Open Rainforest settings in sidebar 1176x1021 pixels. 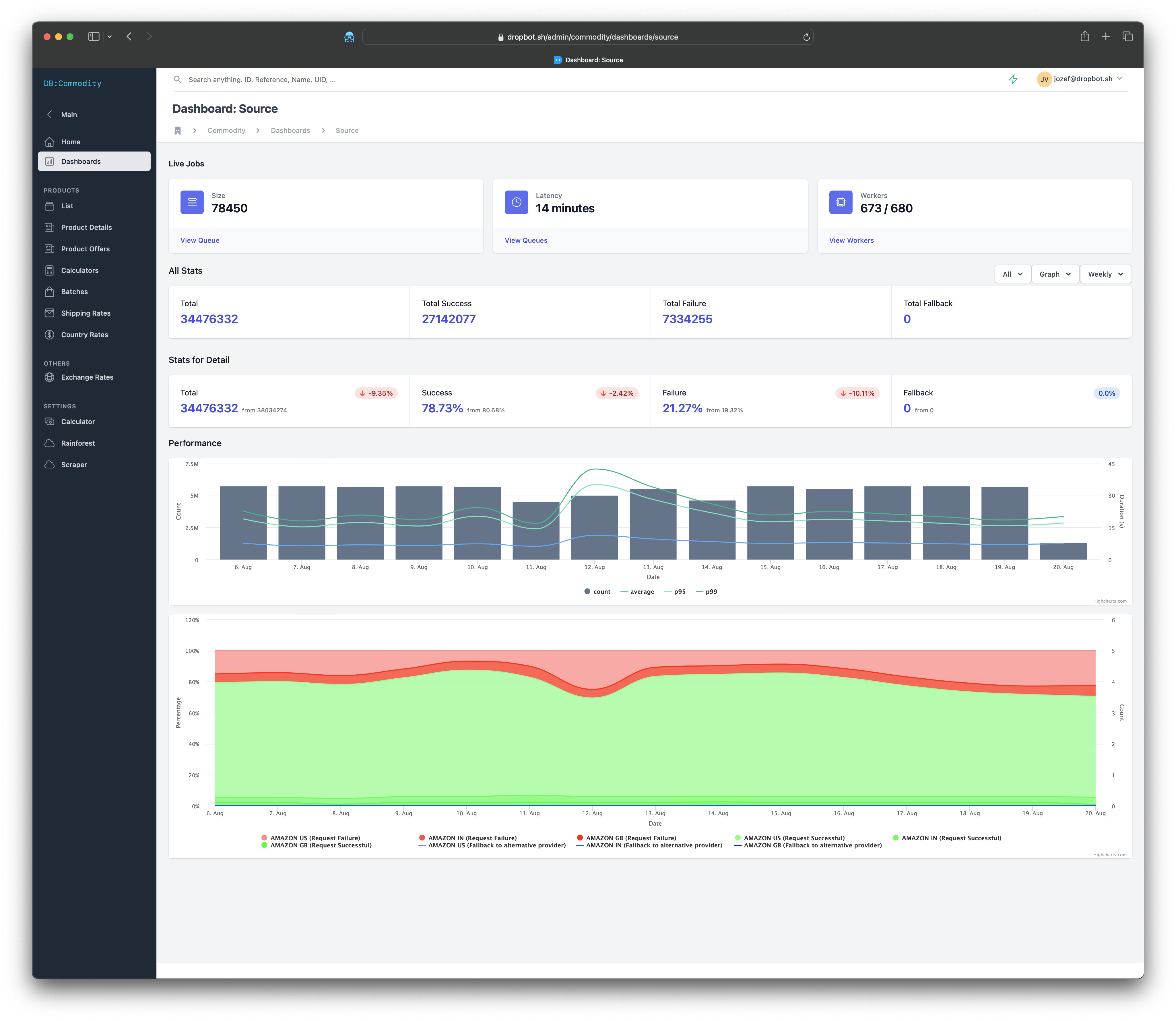coord(94,443)
